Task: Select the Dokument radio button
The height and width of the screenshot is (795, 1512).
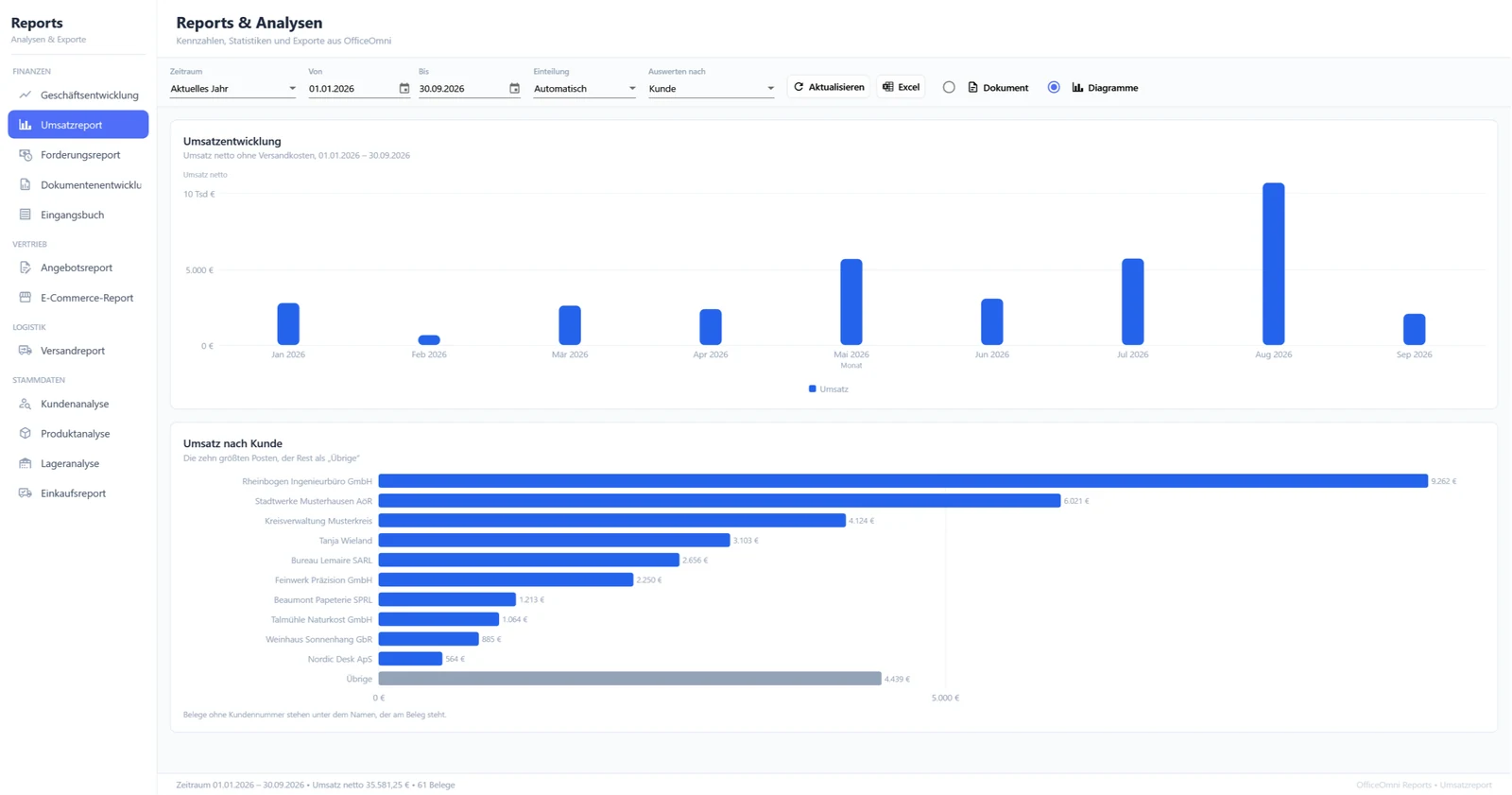Action: point(949,87)
